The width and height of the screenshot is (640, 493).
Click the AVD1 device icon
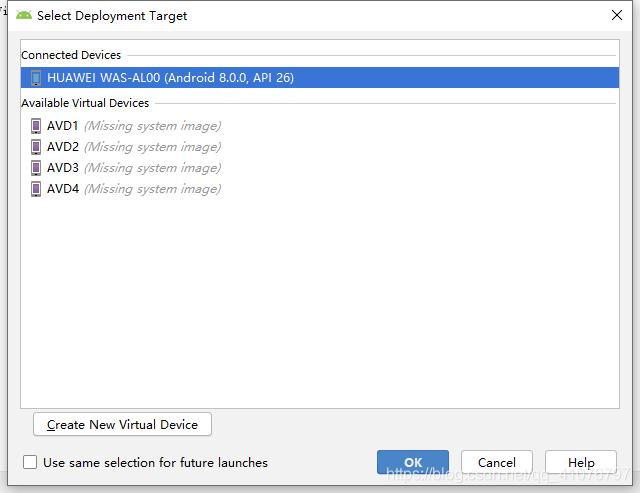point(36,126)
